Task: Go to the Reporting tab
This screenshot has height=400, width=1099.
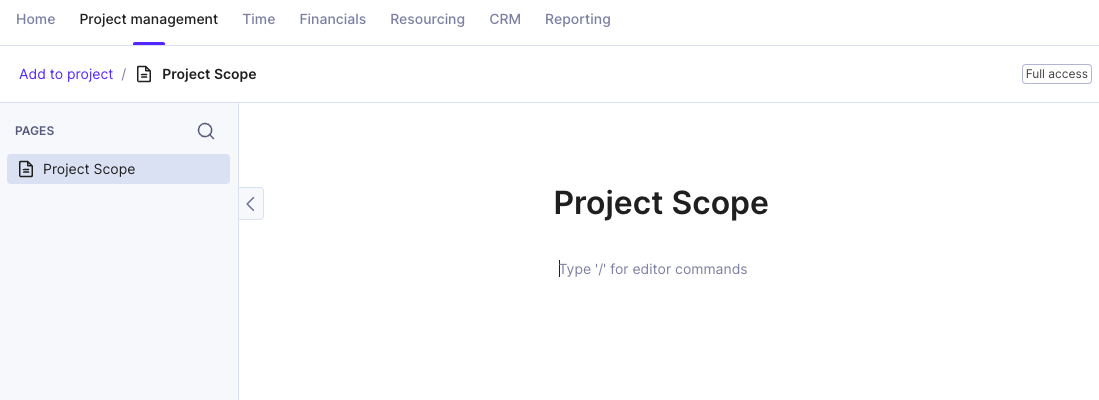Action: tap(578, 20)
